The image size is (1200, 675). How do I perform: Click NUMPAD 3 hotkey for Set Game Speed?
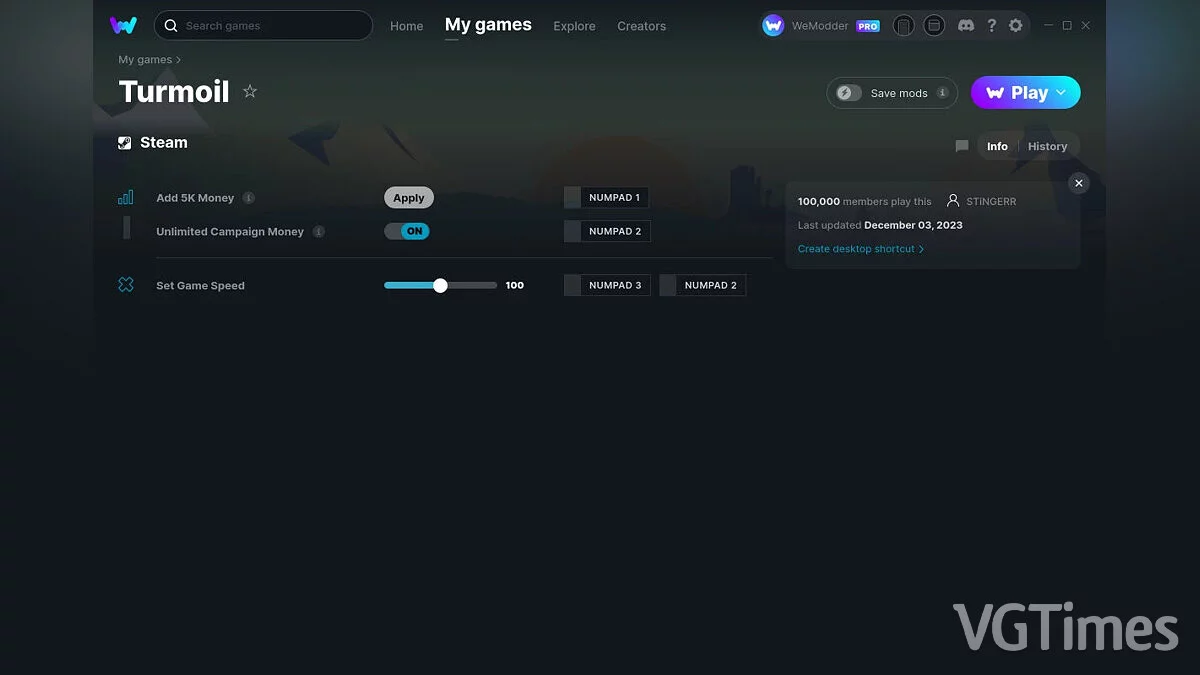click(607, 285)
